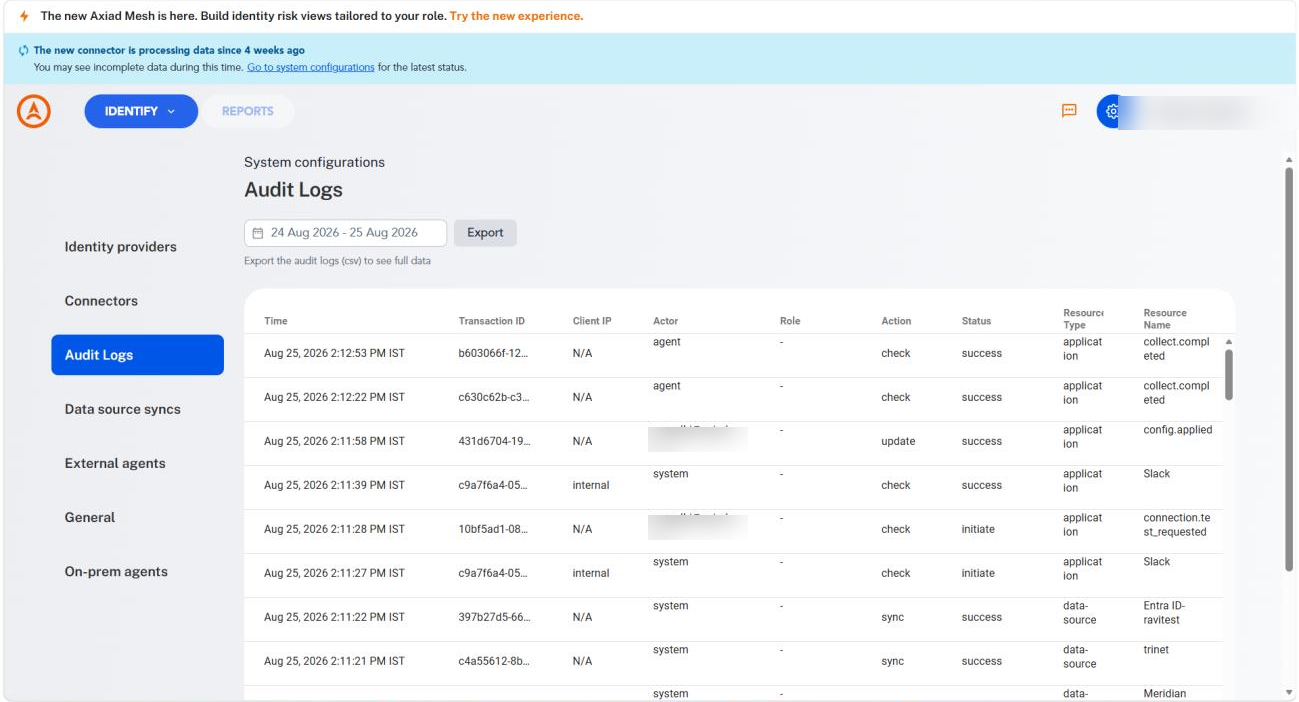The width and height of the screenshot is (1299, 702).
Task: Follow 'Go to system configurations' link
Action: point(311,67)
